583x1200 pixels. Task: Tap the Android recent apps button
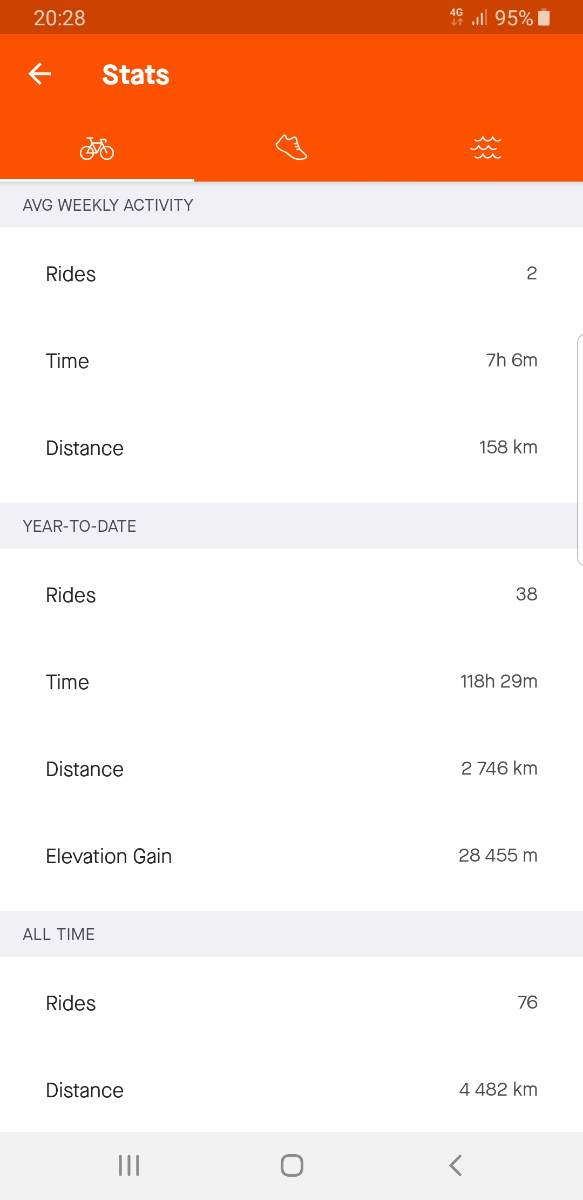pyautogui.click(x=128, y=1165)
